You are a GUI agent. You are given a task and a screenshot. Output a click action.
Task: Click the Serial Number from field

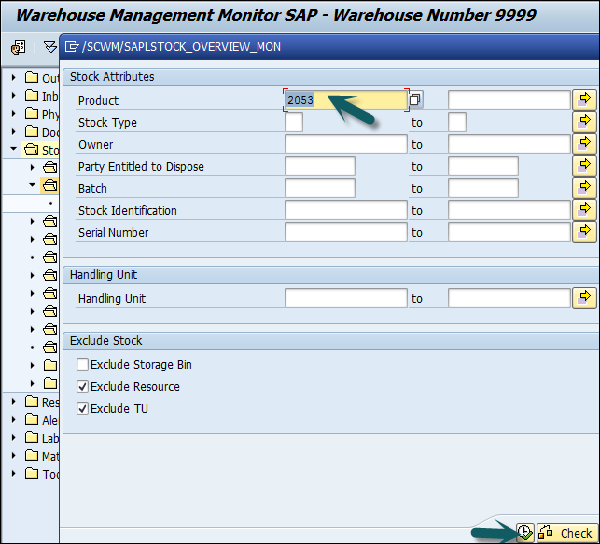click(x=346, y=232)
